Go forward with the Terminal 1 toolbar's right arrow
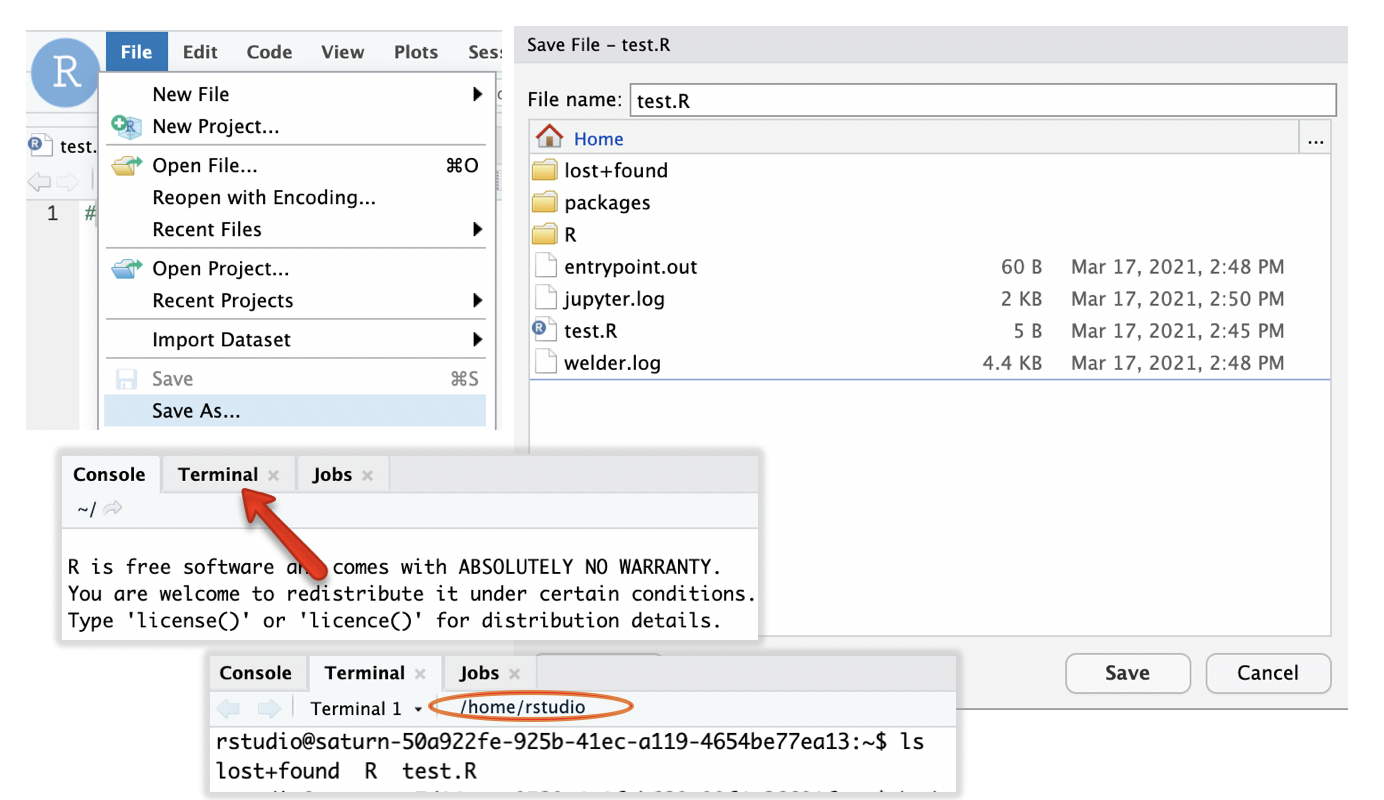Image resolution: width=1384 pixels, height=800 pixels. click(x=268, y=708)
